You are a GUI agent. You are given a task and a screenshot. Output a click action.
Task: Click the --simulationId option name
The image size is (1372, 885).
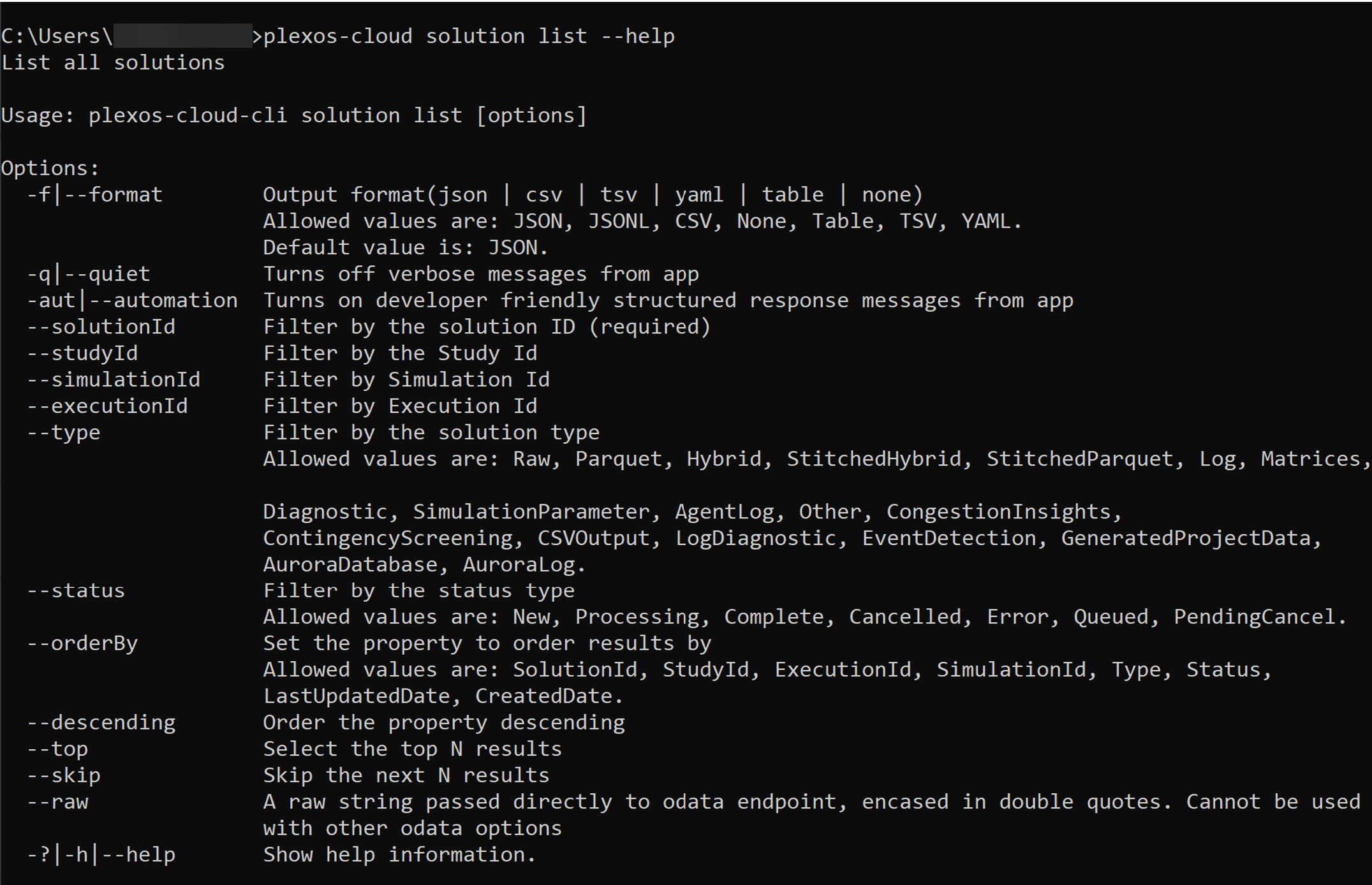[x=114, y=380]
